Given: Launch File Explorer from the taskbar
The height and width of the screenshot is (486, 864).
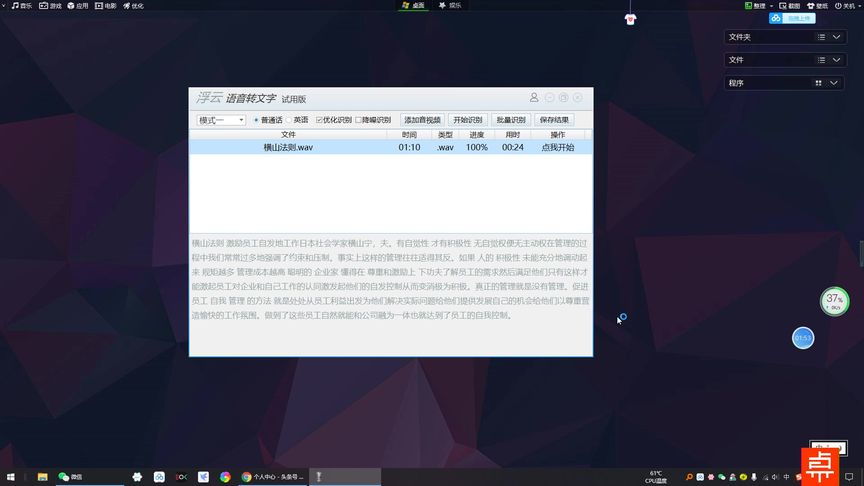Looking at the screenshot, I should tap(42, 477).
